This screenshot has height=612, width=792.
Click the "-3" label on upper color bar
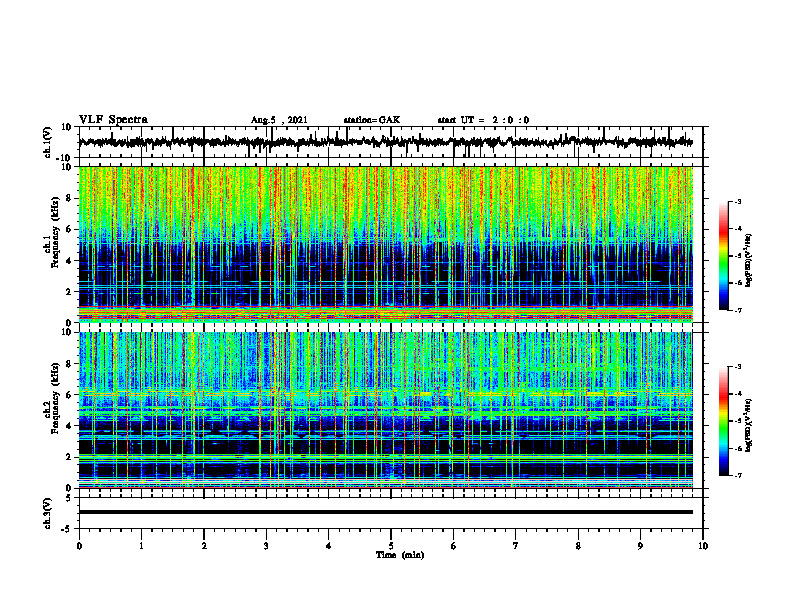click(738, 201)
